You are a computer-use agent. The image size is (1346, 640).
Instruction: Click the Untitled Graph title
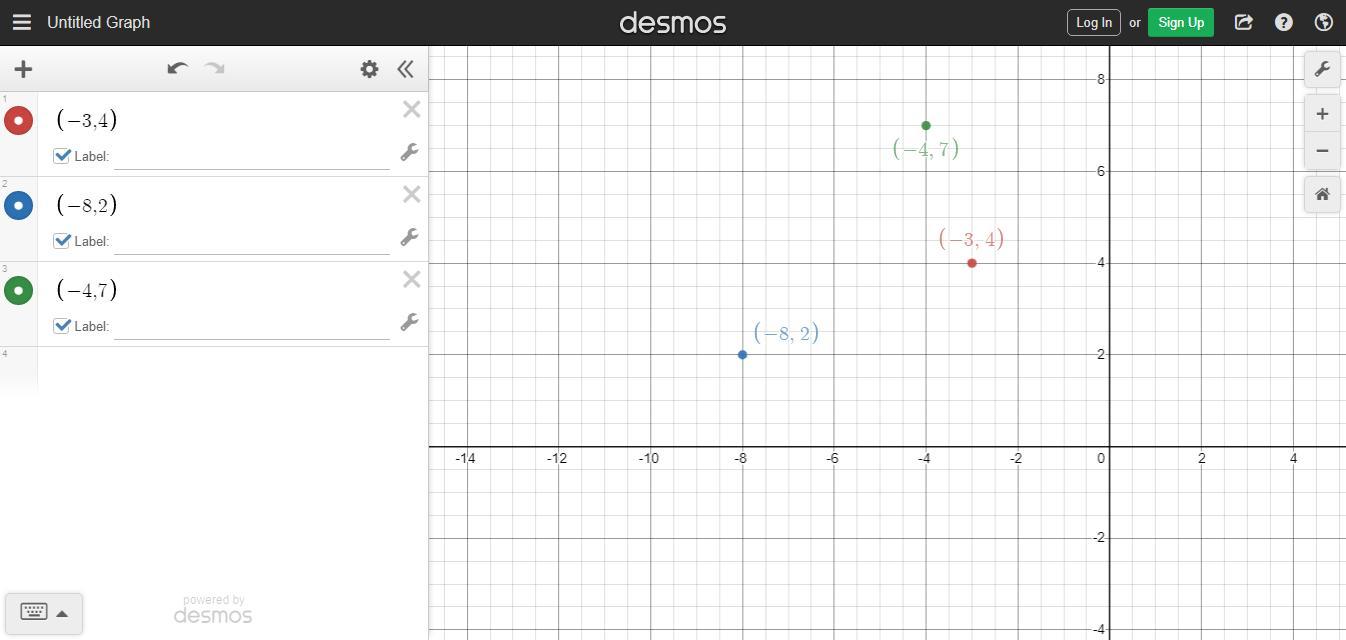point(98,22)
